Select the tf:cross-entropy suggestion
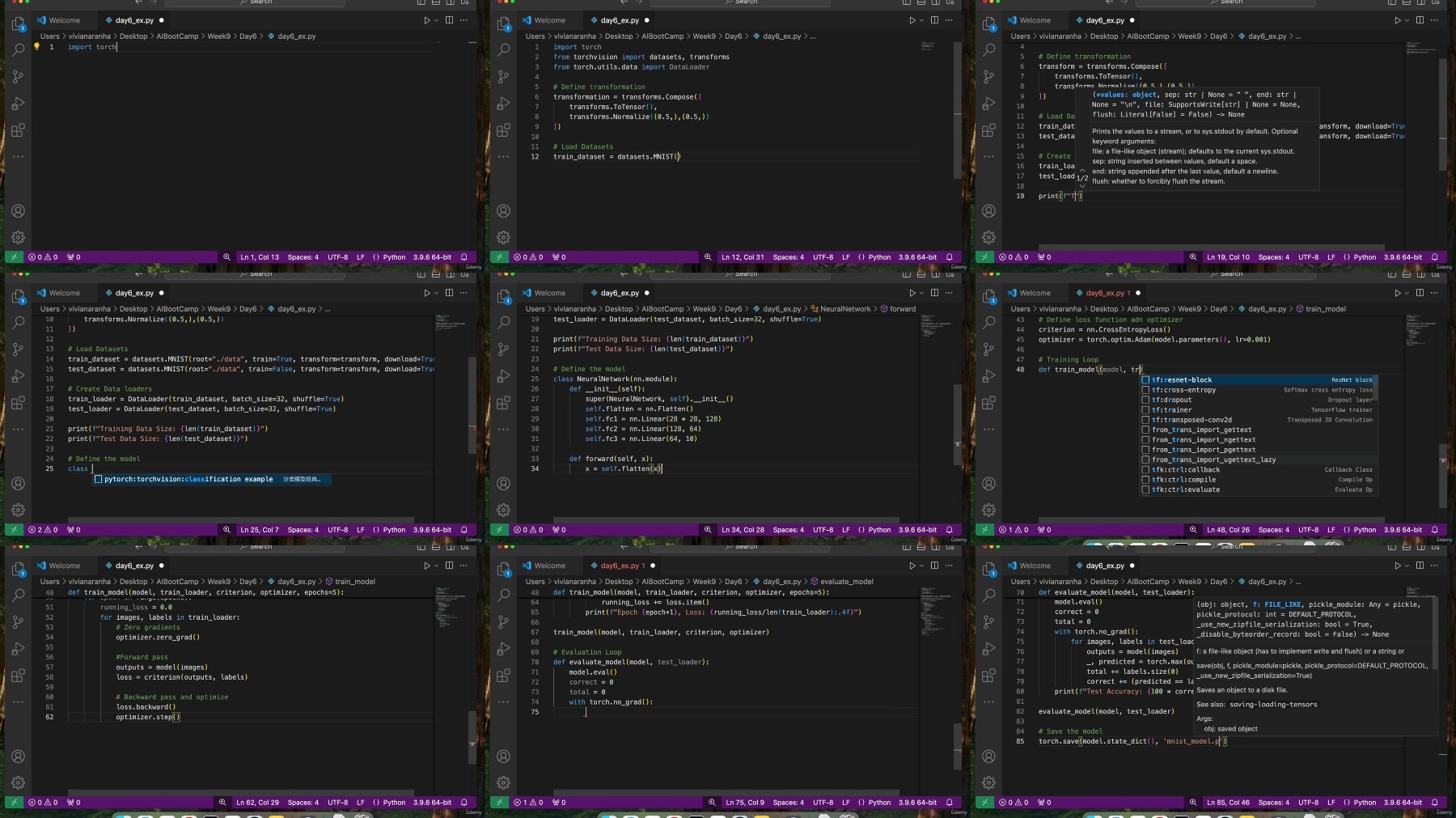Image resolution: width=1456 pixels, height=818 pixels. (1258, 390)
